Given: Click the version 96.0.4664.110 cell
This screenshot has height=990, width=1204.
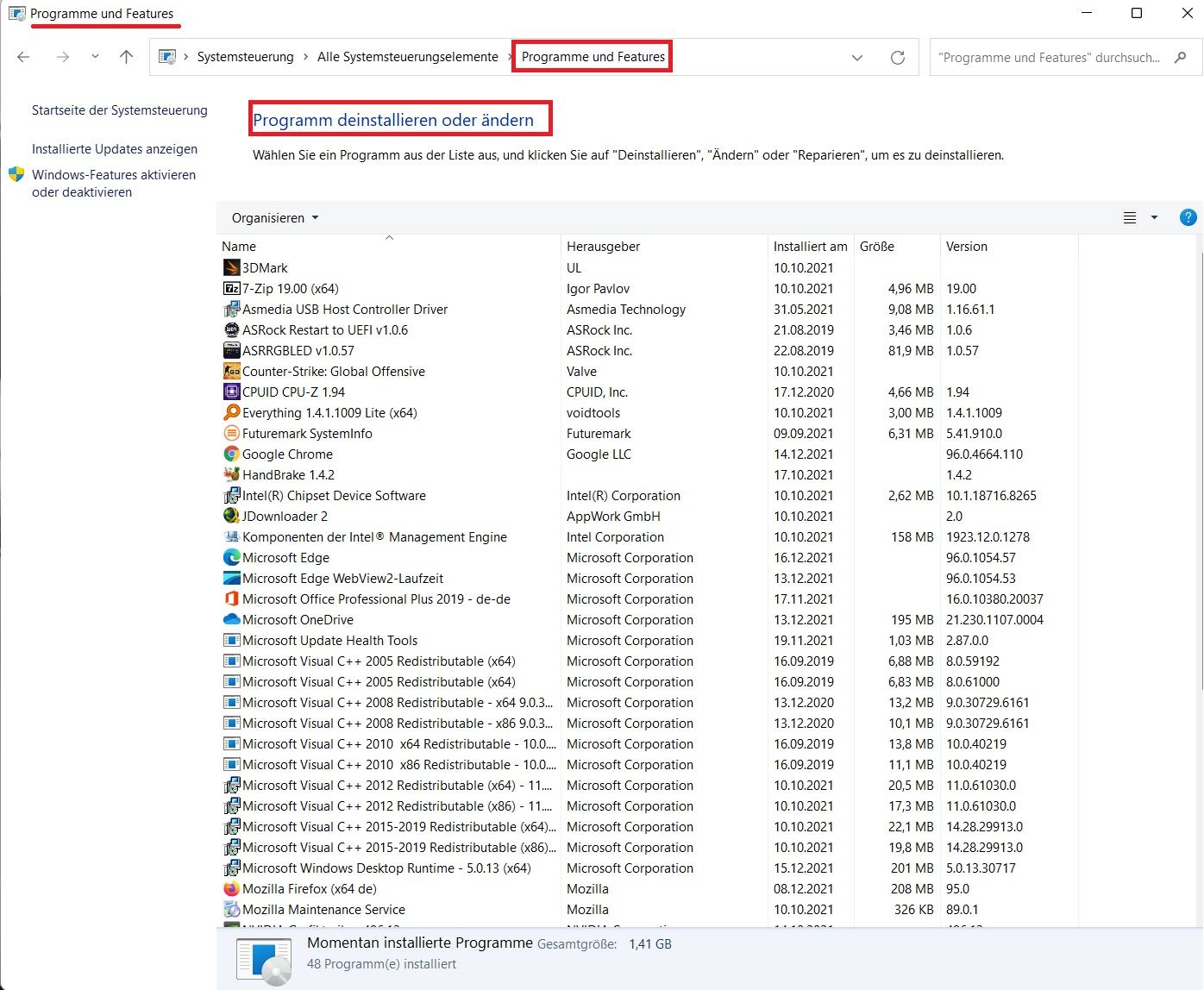Looking at the screenshot, I should coord(984,454).
